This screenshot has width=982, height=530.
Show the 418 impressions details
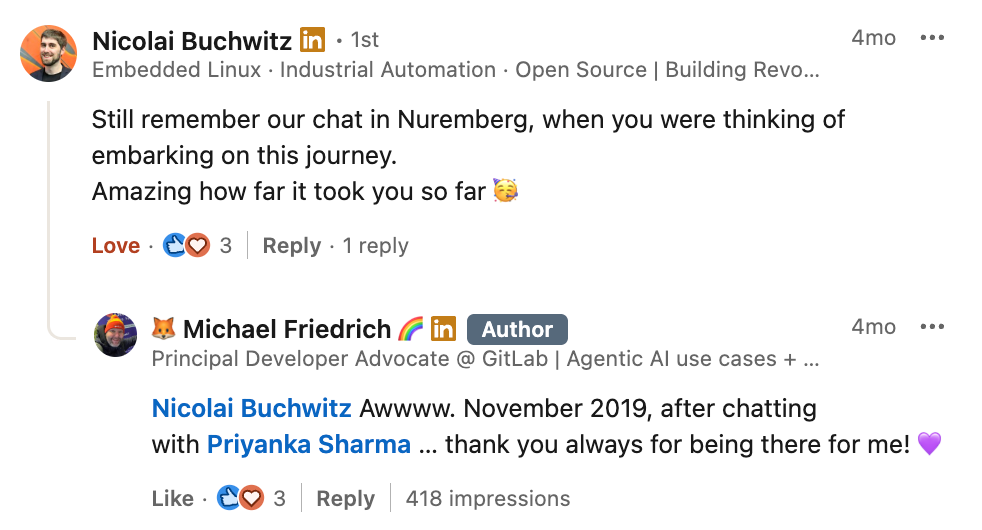(x=487, y=498)
